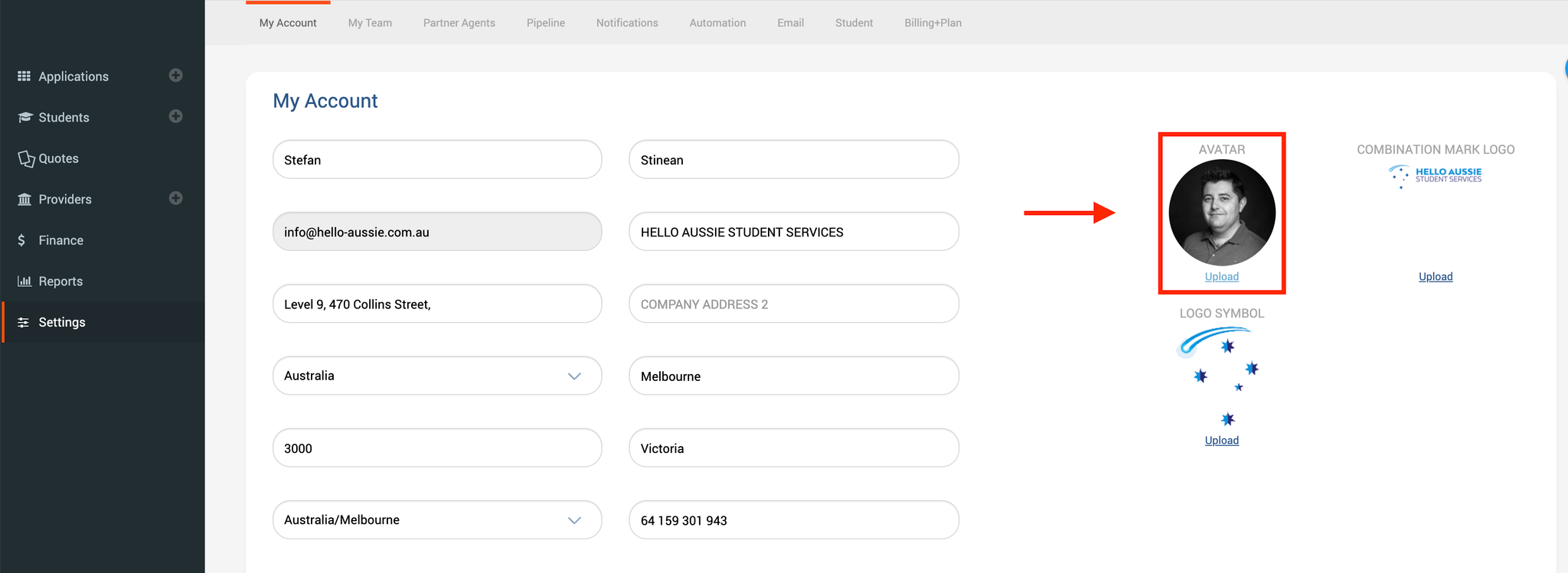Click Upload under Combination Mark Logo
This screenshot has height=573, width=1568.
(x=1436, y=277)
